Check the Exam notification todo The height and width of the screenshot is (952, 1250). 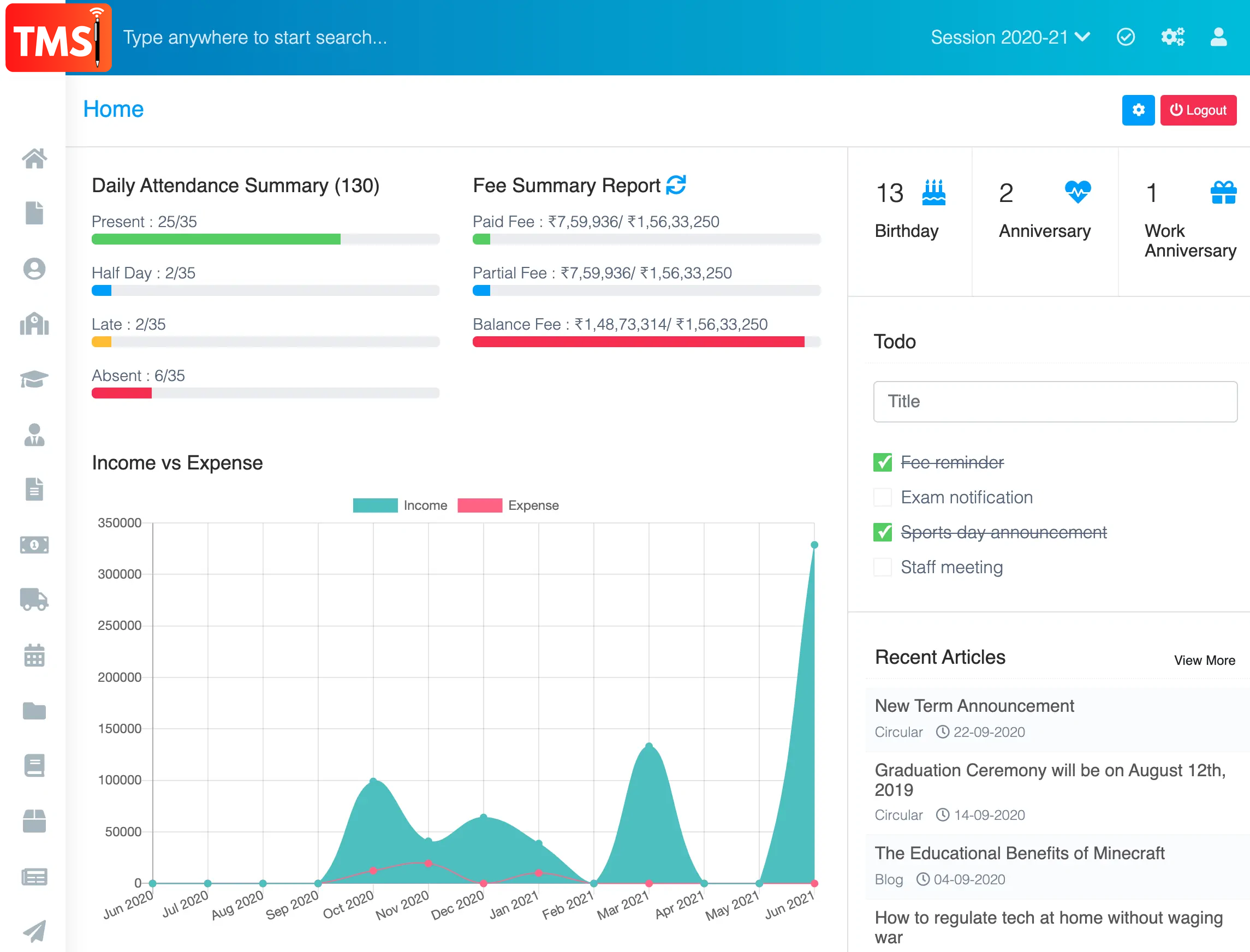point(882,497)
